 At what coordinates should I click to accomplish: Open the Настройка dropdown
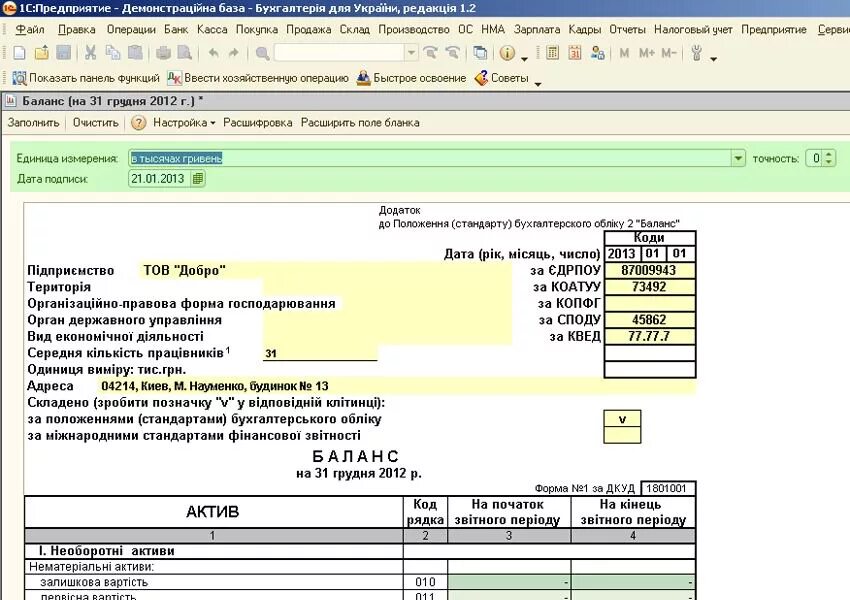point(184,123)
